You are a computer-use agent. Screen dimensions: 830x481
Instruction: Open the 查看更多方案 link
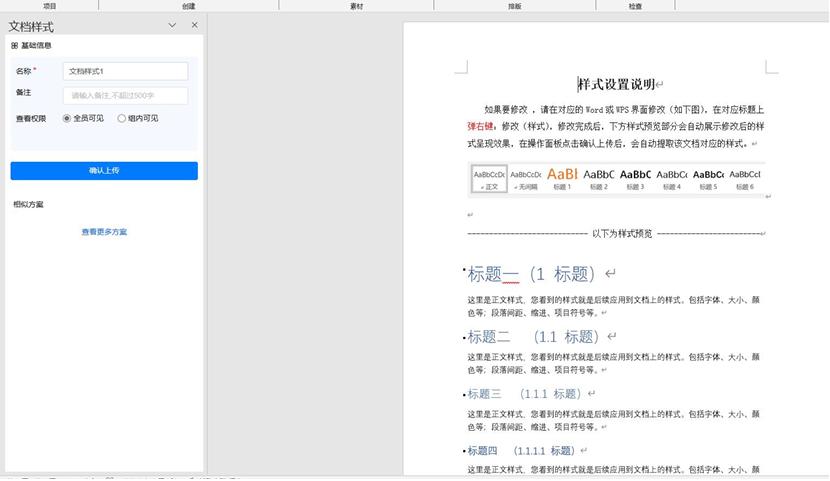(104, 232)
